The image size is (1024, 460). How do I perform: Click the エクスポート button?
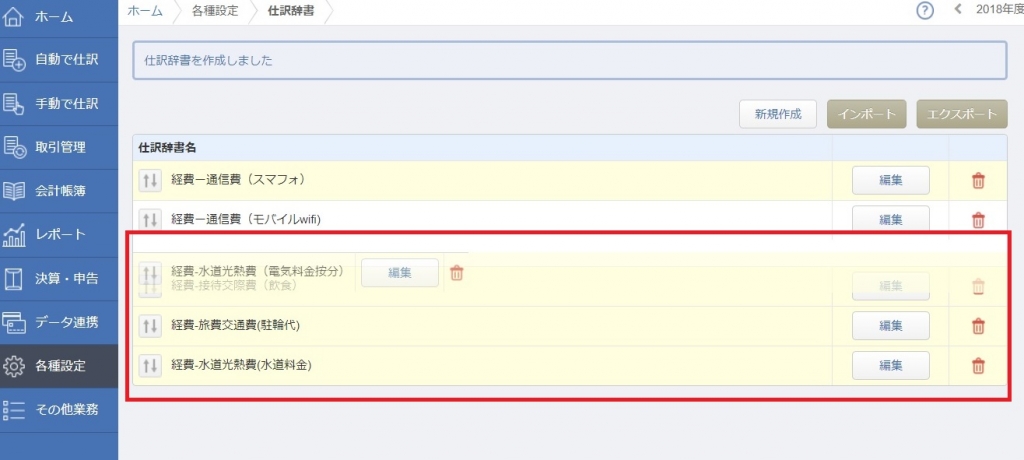(x=963, y=114)
